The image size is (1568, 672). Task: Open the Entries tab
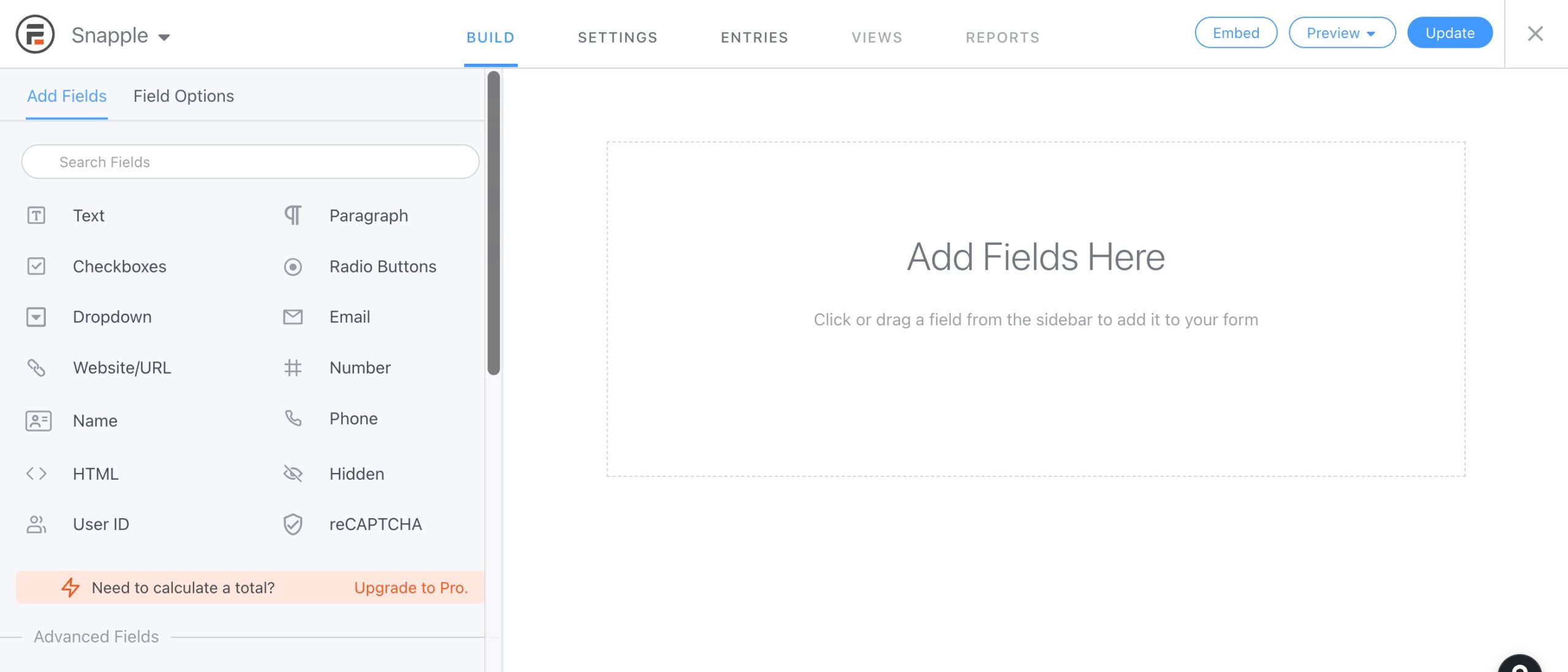pos(754,36)
